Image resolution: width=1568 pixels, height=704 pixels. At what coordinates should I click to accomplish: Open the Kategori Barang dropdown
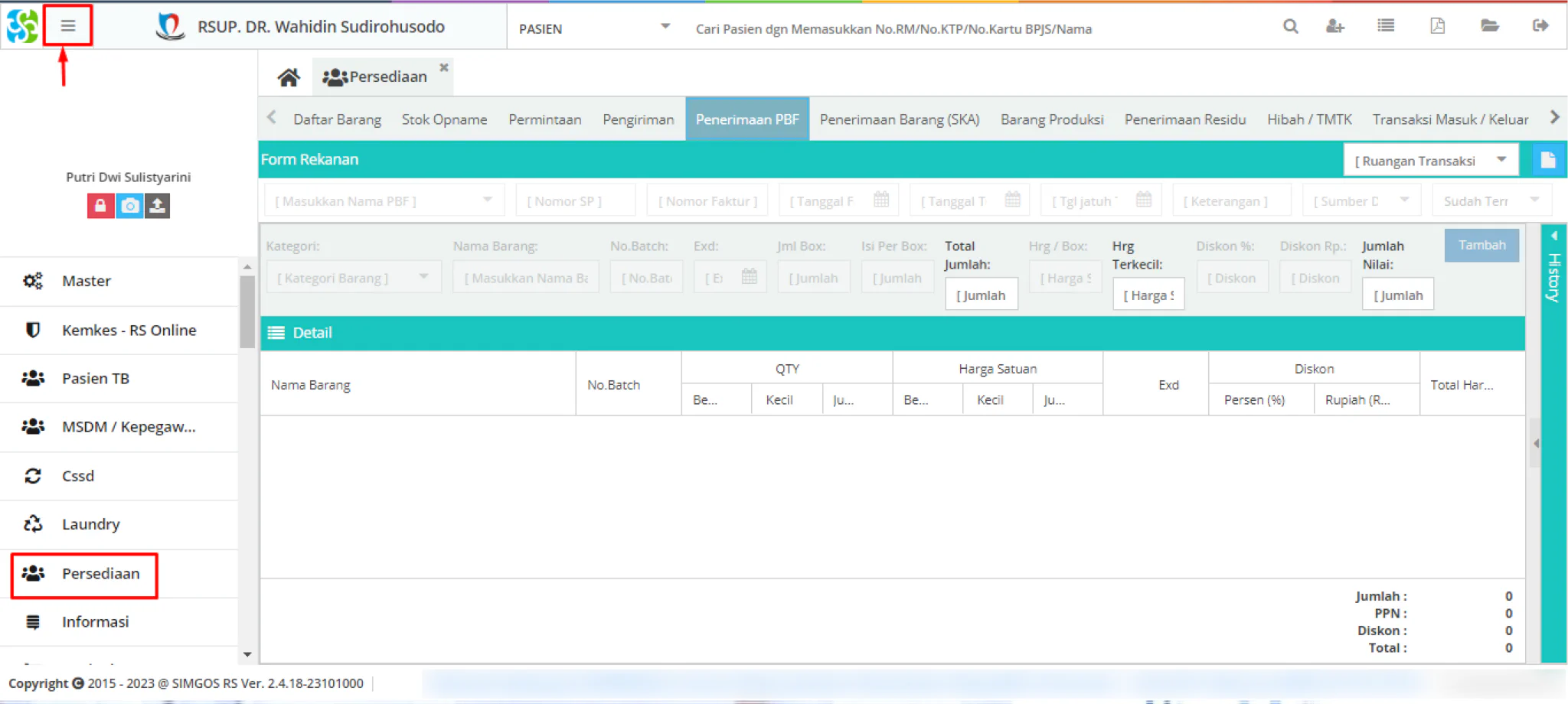click(354, 278)
